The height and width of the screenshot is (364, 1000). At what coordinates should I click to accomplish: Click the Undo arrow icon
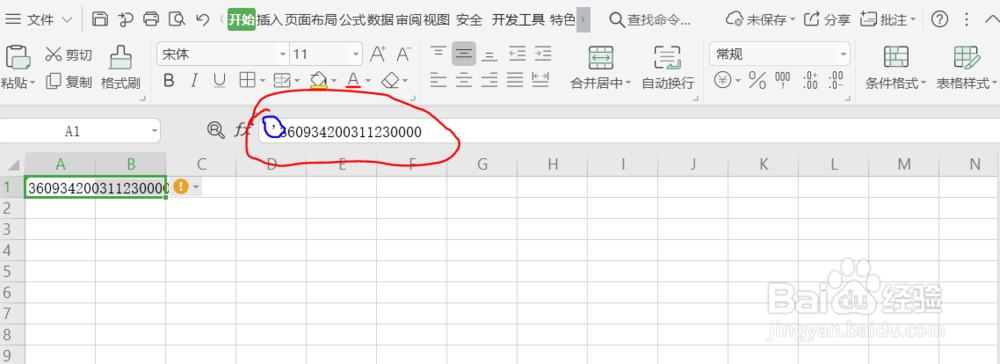pos(202,20)
